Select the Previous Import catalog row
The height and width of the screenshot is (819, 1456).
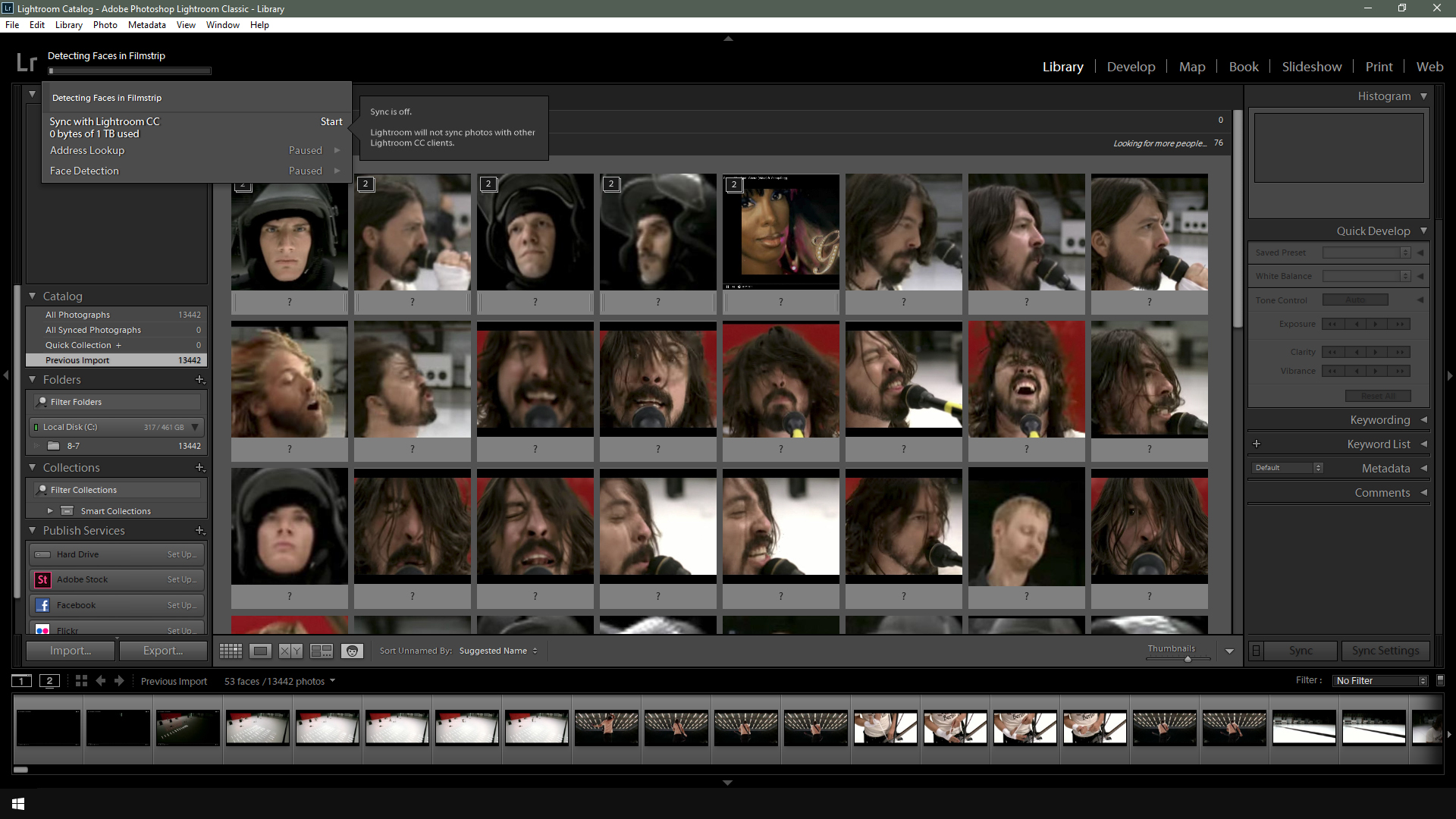point(117,360)
